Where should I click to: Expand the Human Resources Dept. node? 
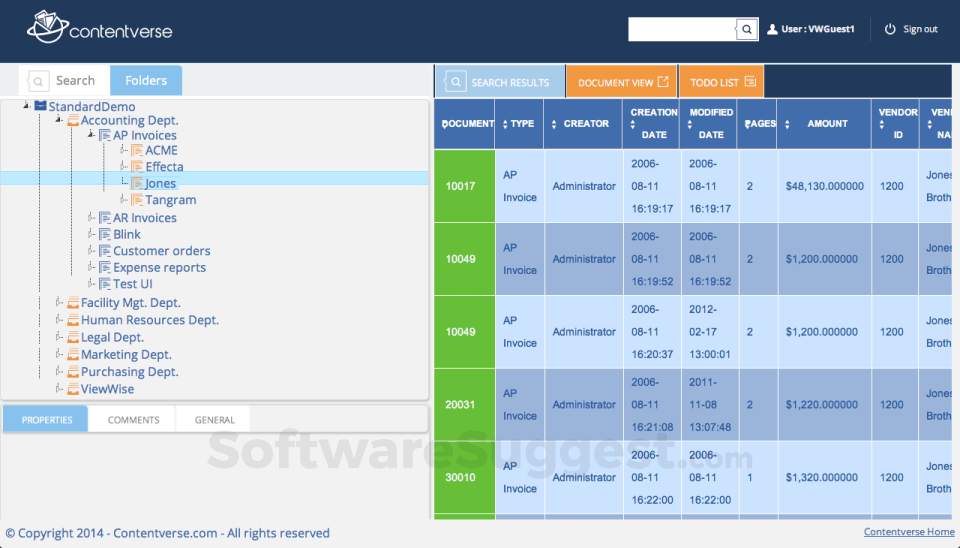tap(59, 319)
